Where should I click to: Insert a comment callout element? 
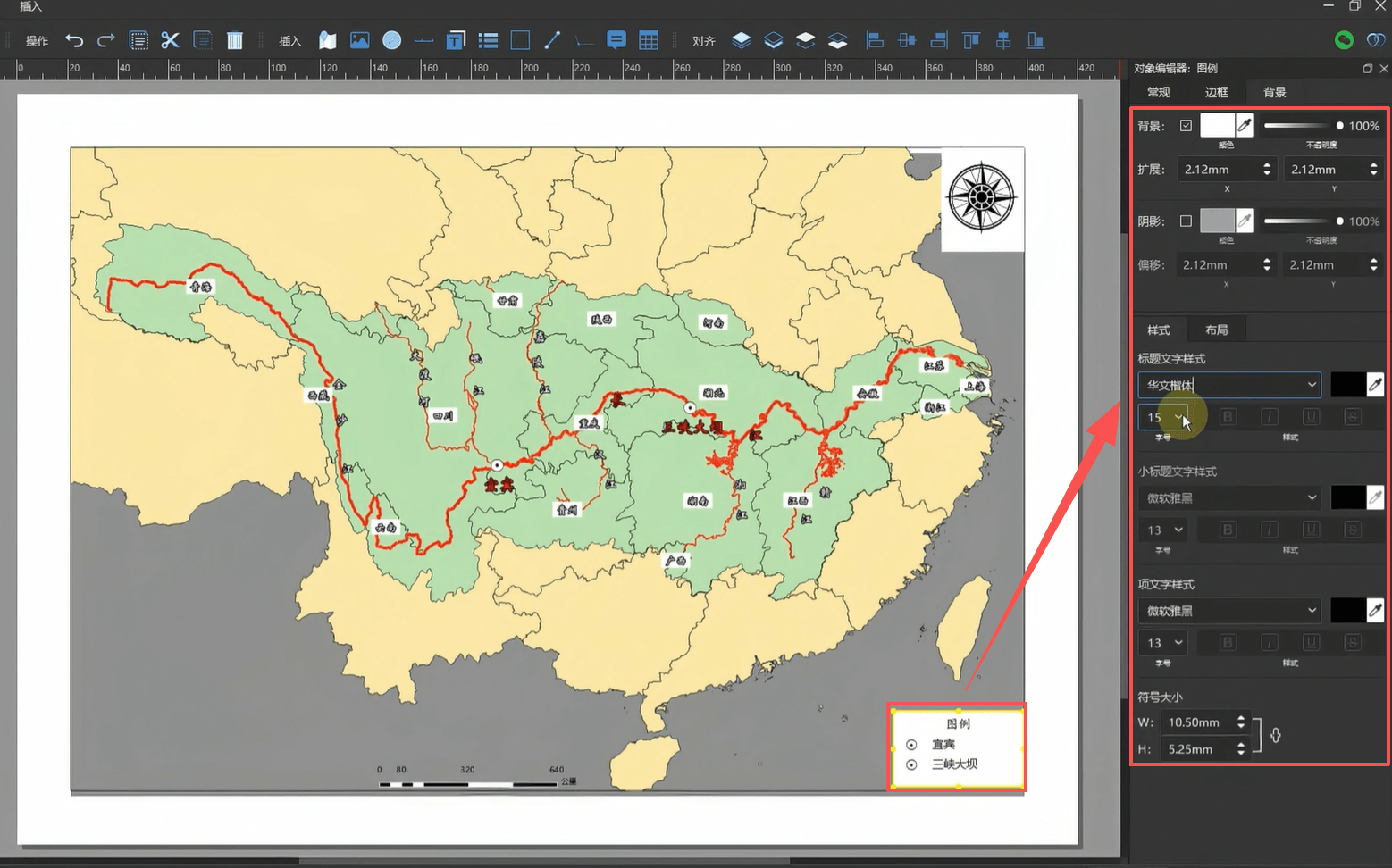point(616,40)
